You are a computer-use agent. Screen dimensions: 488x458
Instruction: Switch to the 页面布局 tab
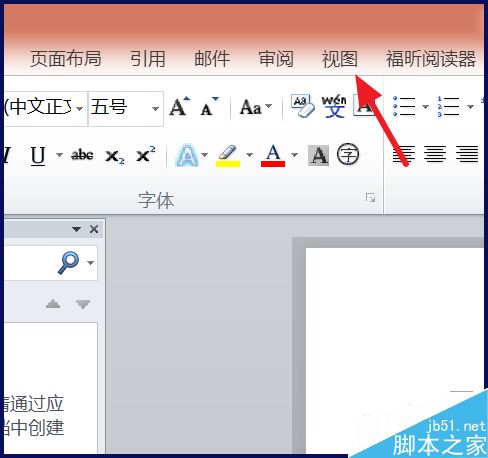(x=66, y=59)
